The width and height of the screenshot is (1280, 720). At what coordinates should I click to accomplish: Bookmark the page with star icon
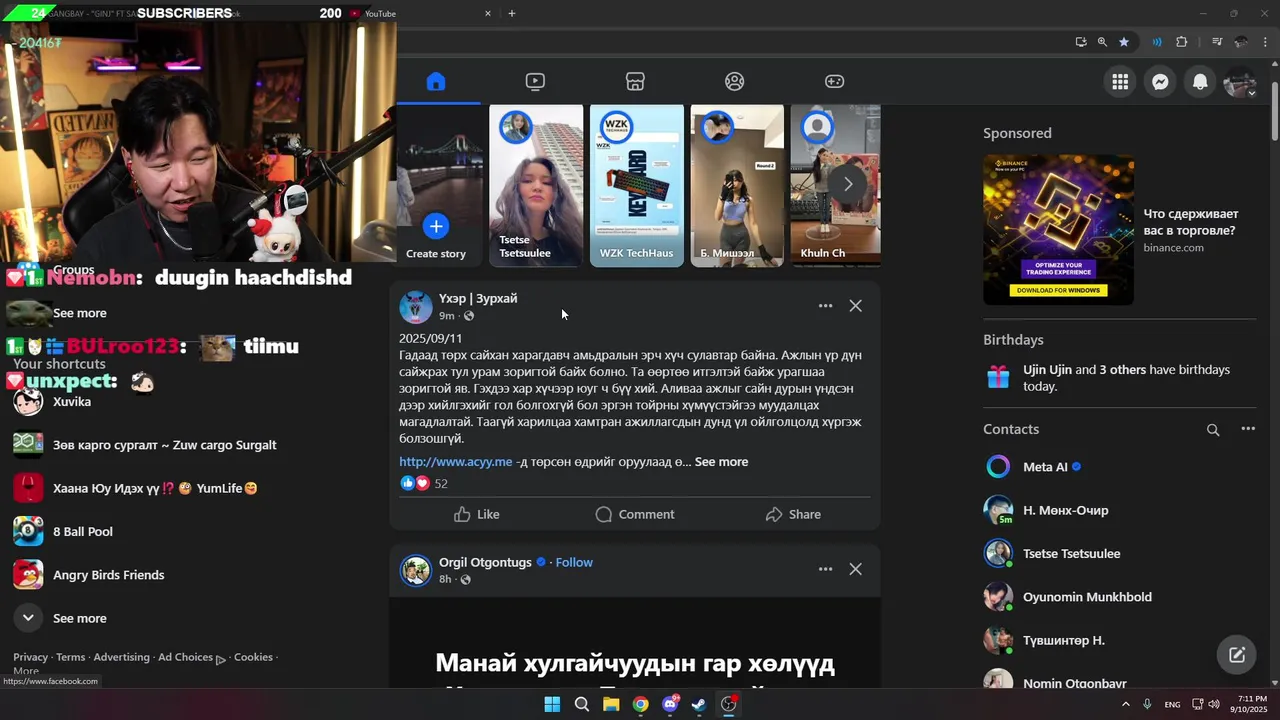[1124, 42]
